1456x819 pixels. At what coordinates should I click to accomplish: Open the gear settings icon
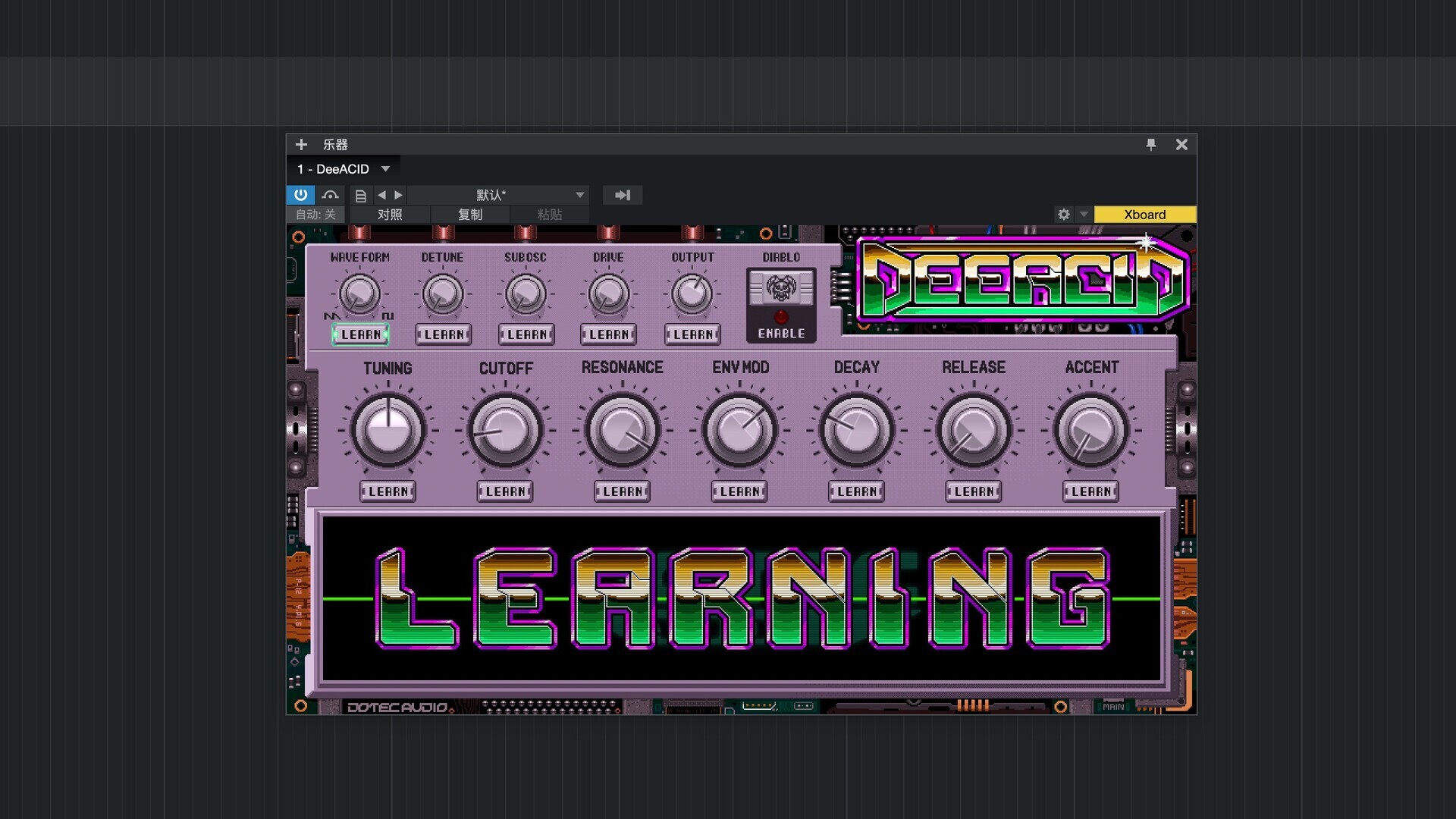[x=1064, y=215]
